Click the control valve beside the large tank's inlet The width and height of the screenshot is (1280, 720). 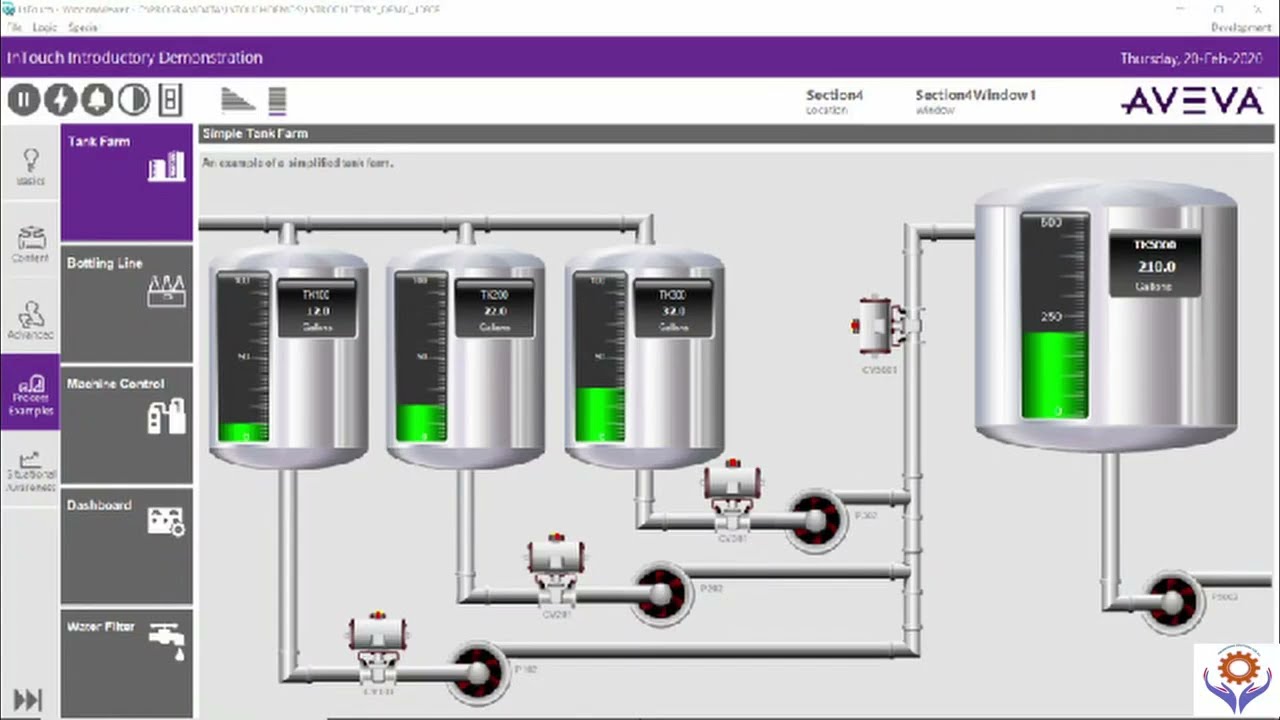pyautogui.click(x=885, y=325)
